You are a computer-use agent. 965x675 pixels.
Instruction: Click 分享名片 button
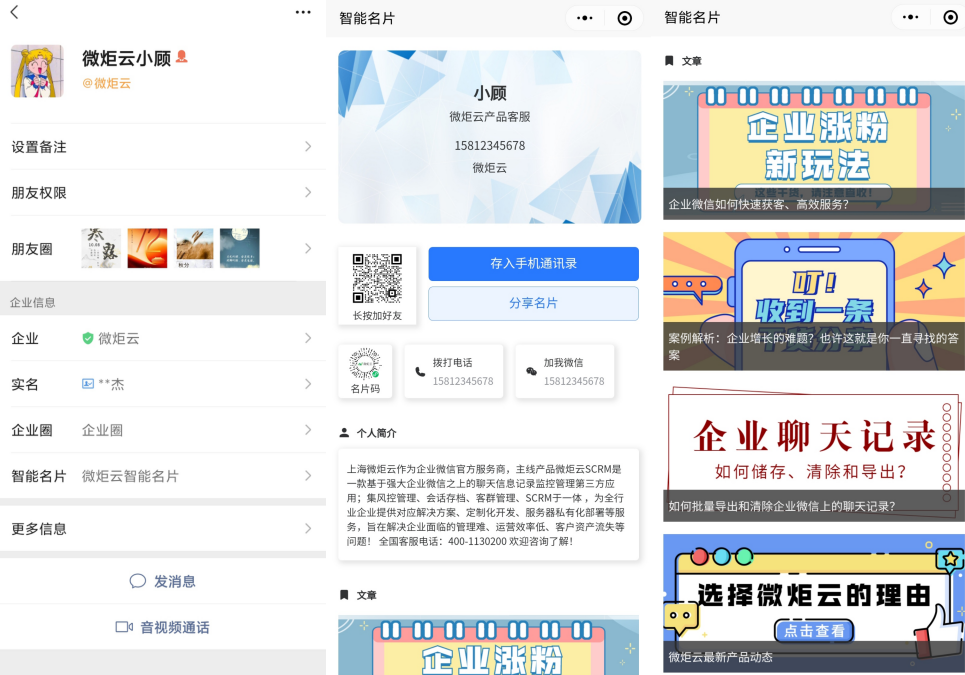[x=534, y=303]
